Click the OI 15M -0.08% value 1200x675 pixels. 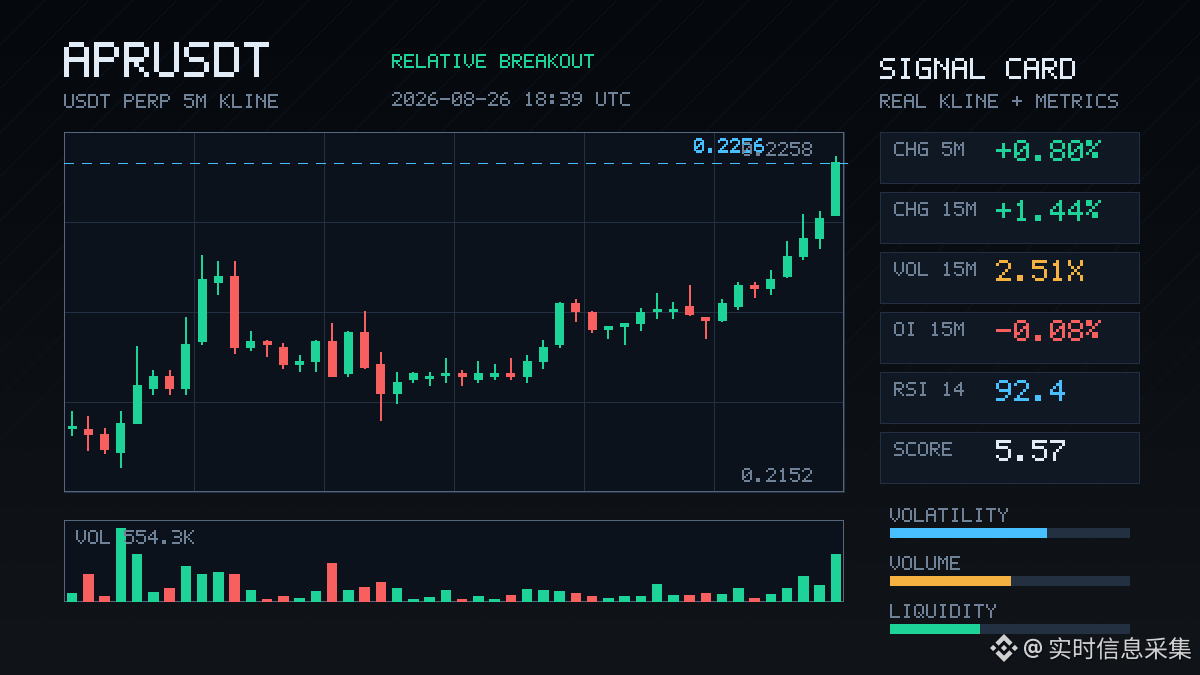coord(1047,331)
